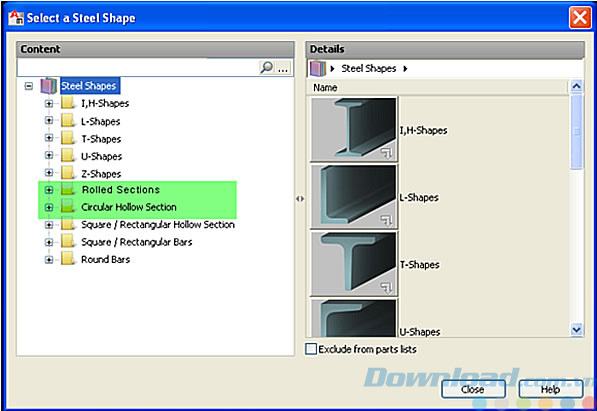Collapse the Steel Shapes root node
Viewport: 597px width, 411px height.
(x=29, y=86)
